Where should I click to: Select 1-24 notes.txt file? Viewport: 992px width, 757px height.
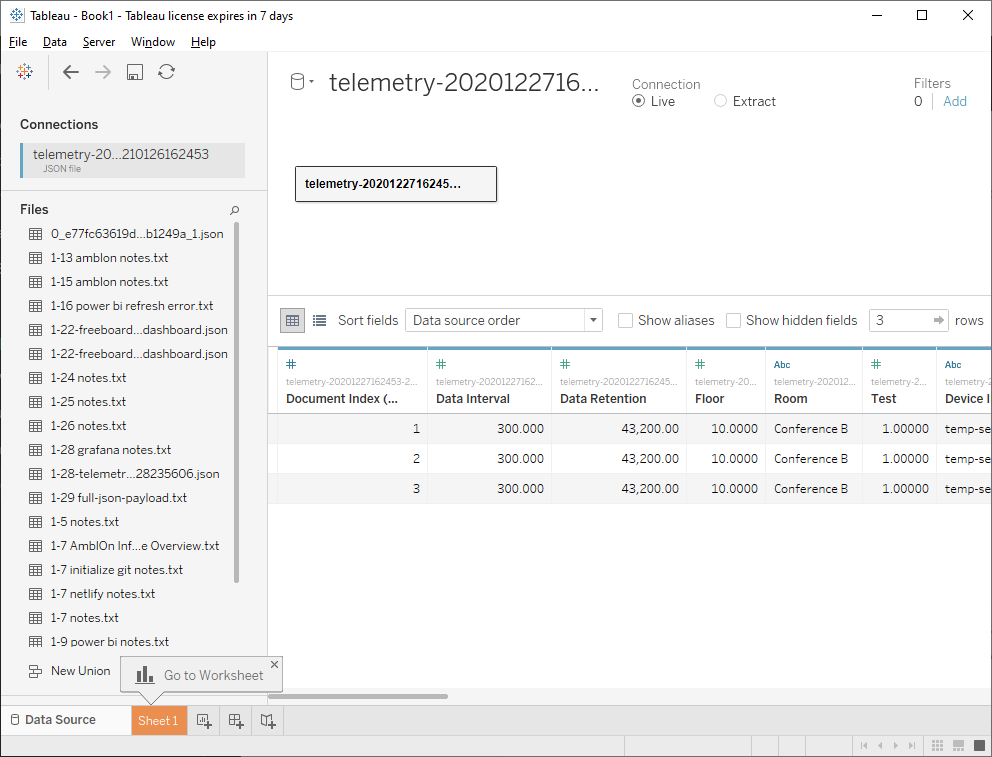tap(78, 378)
